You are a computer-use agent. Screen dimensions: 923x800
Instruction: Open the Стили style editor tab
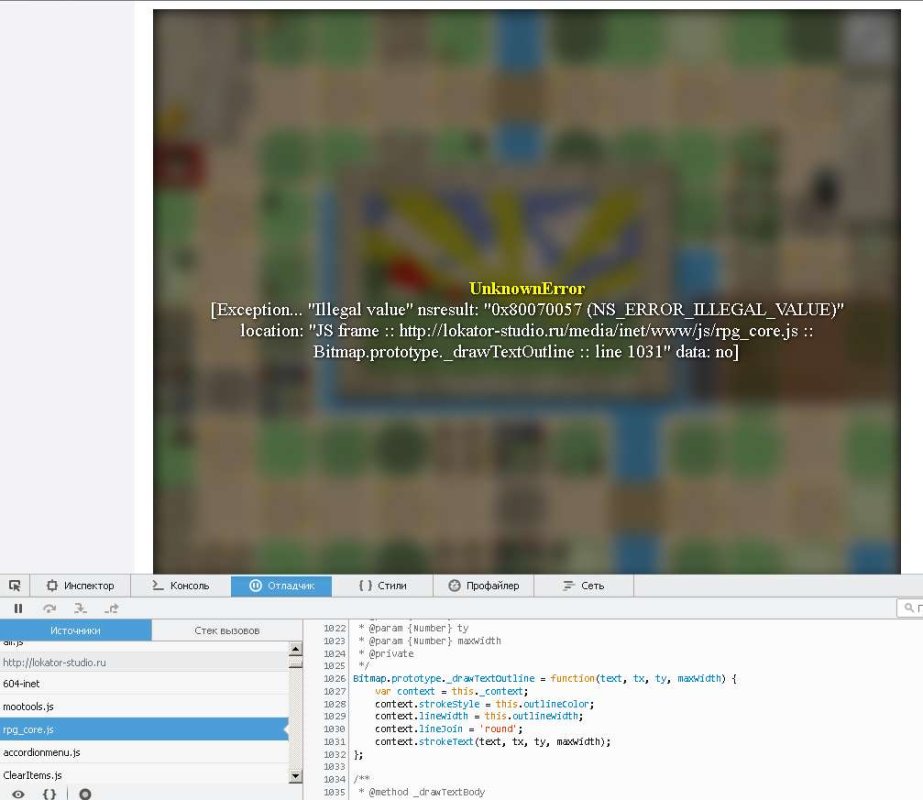[383, 586]
